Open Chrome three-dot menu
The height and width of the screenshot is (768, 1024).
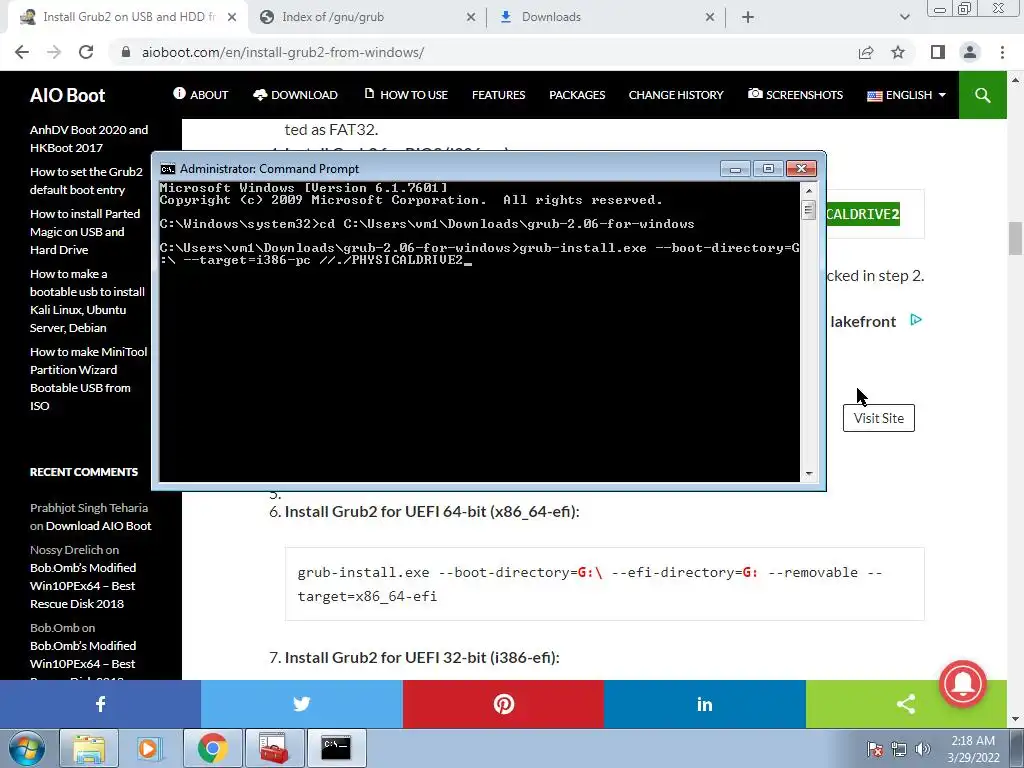[1002, 52]
